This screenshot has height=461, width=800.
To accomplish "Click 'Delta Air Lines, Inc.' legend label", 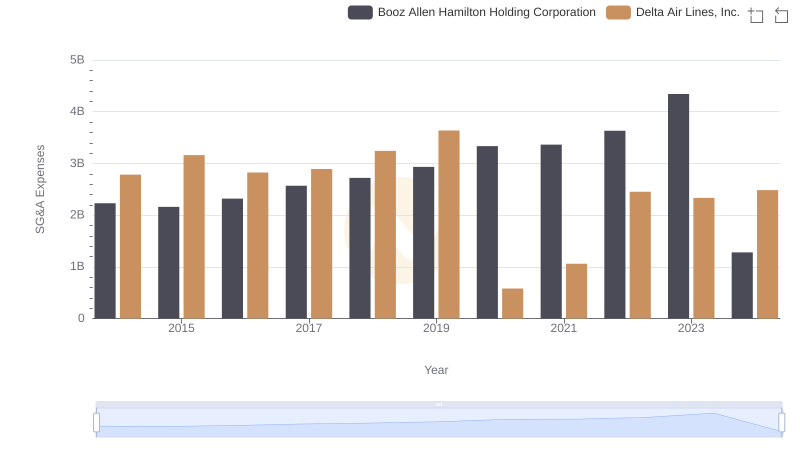I will 688,12.
